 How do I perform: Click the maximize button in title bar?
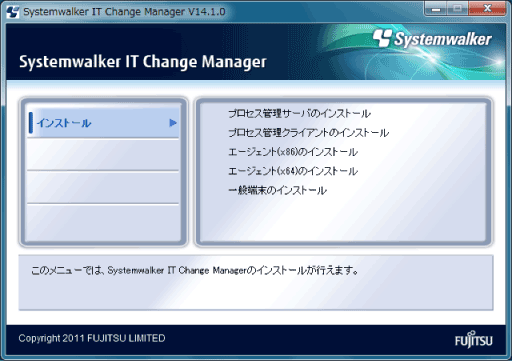pyautogui.click(x=458, y=9)
